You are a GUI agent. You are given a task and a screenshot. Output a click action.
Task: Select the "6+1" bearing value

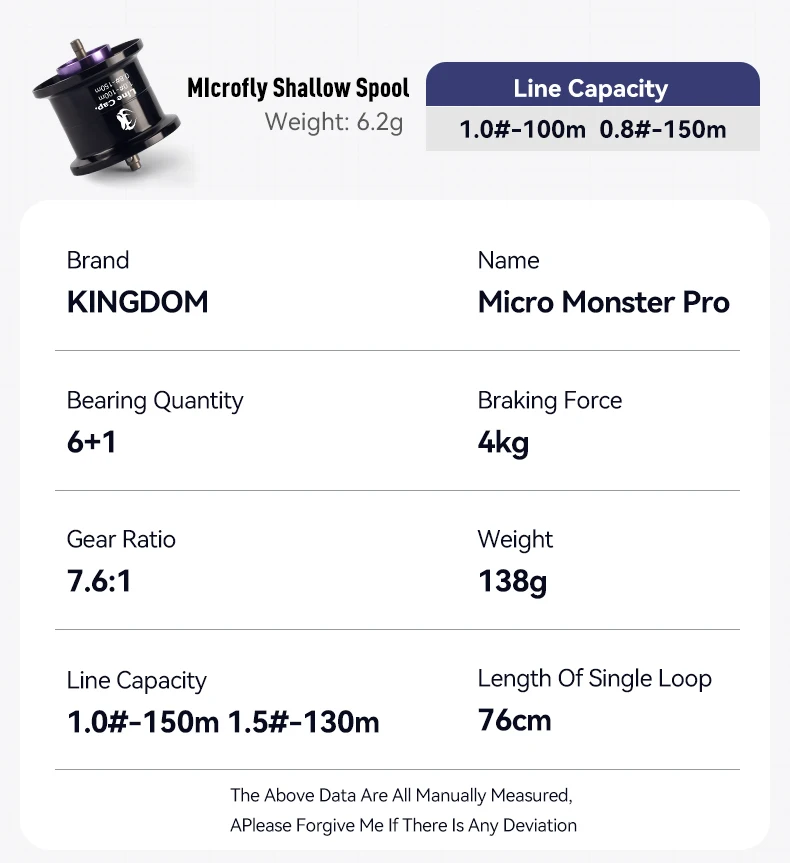point(92,442)
